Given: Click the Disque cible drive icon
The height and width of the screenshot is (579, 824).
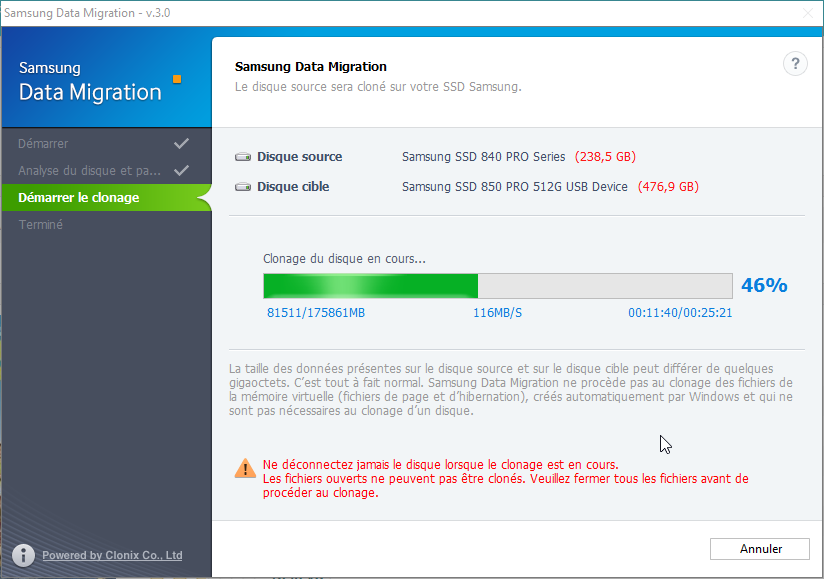Looking at the screenshot, I should click(x=243, y=187).
